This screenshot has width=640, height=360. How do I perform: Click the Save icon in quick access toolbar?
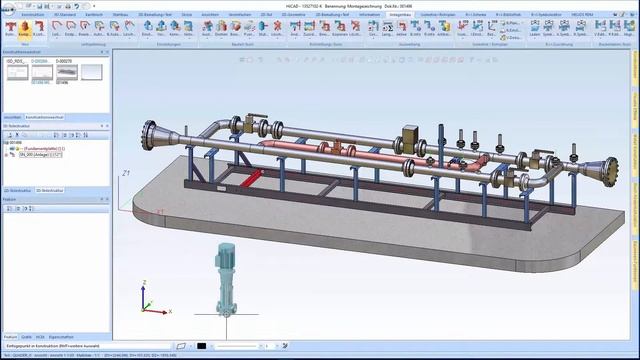[x=40, y=6]
